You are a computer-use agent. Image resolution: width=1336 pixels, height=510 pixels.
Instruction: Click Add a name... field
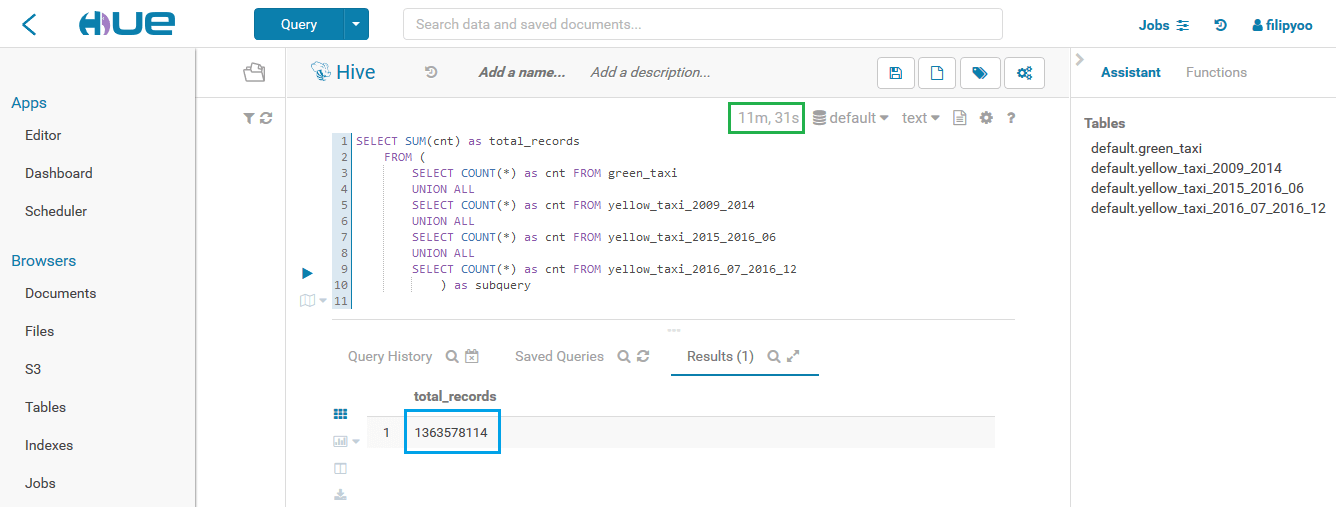click(522, 72)
